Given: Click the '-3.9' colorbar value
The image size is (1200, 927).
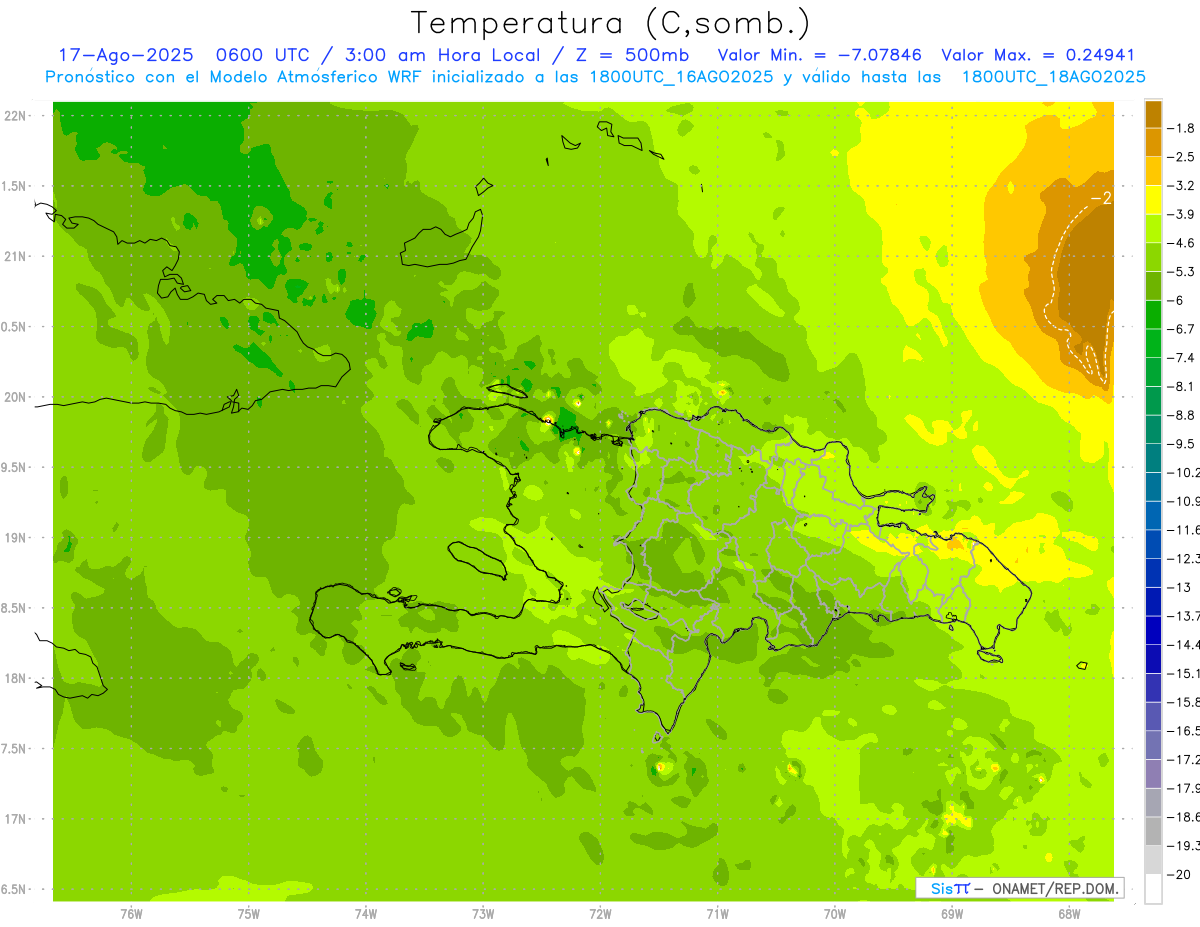Looking at the screenshot, I should pos(1182,214).
